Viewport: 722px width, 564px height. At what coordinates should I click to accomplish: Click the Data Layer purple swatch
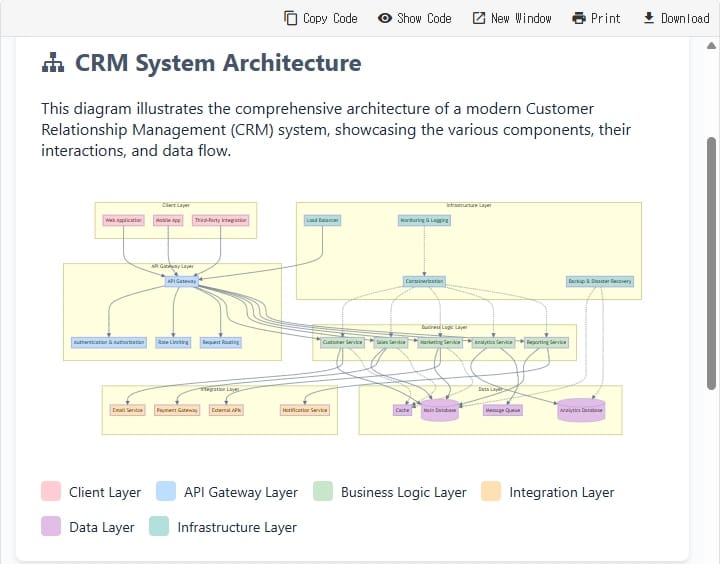coord(51,527)
